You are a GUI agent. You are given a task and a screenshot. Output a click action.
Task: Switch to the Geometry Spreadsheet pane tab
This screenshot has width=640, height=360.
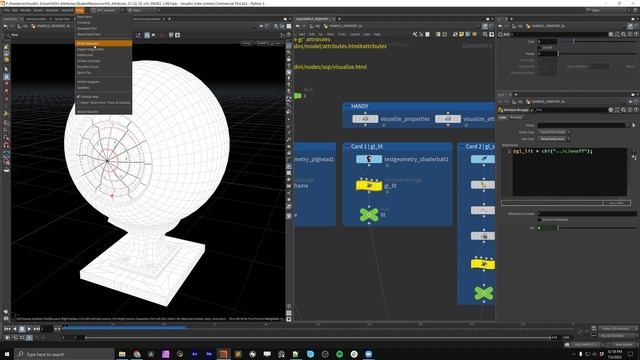[x=147, y=19]
